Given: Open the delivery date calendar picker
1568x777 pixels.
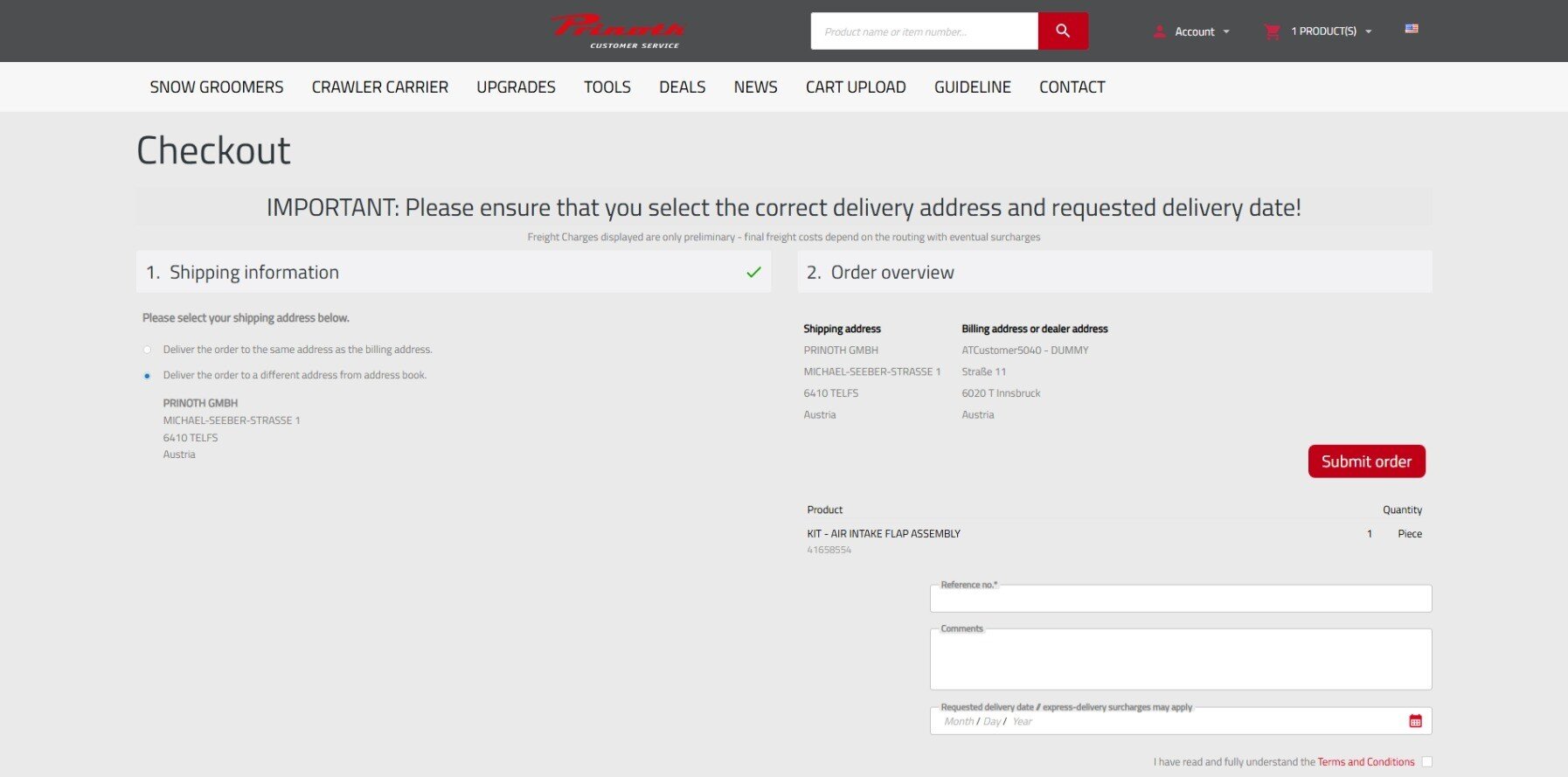Looking at the screenshot, I should coord(1415,721).
